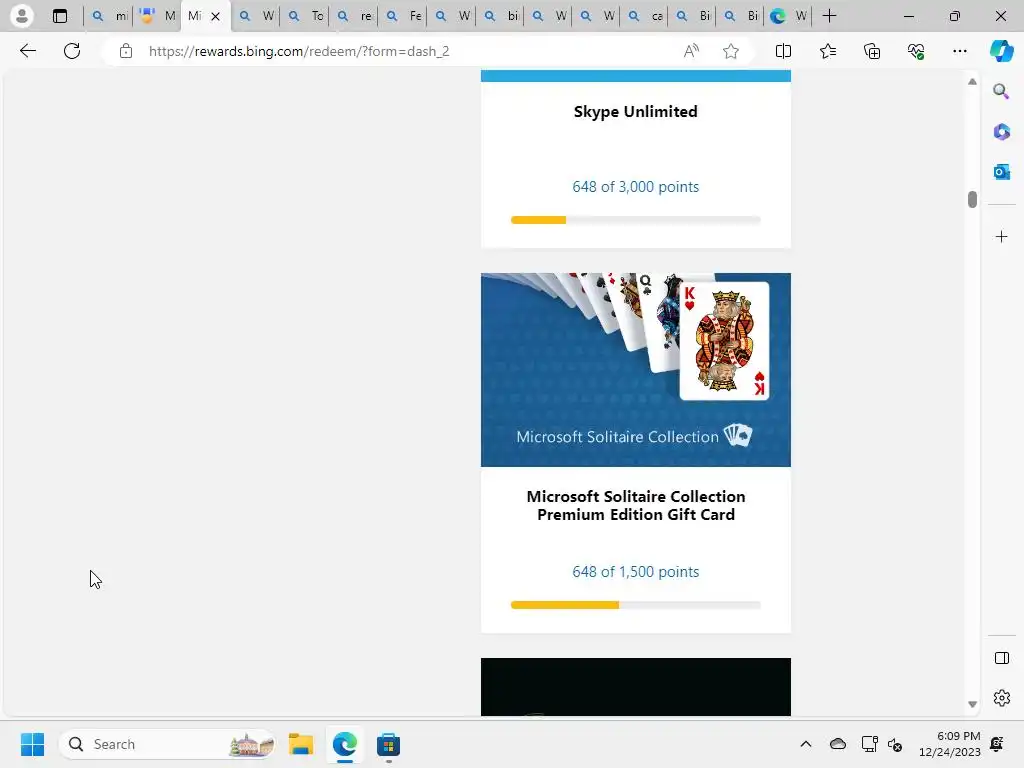Open File Explorer from taskbar
The height and width of the screenshot is (768, 1024).
pos(301,744)
